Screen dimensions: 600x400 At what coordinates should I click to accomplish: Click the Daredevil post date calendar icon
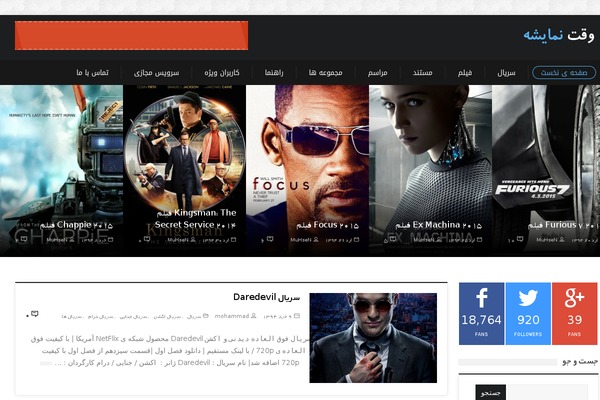click(297, 316)
